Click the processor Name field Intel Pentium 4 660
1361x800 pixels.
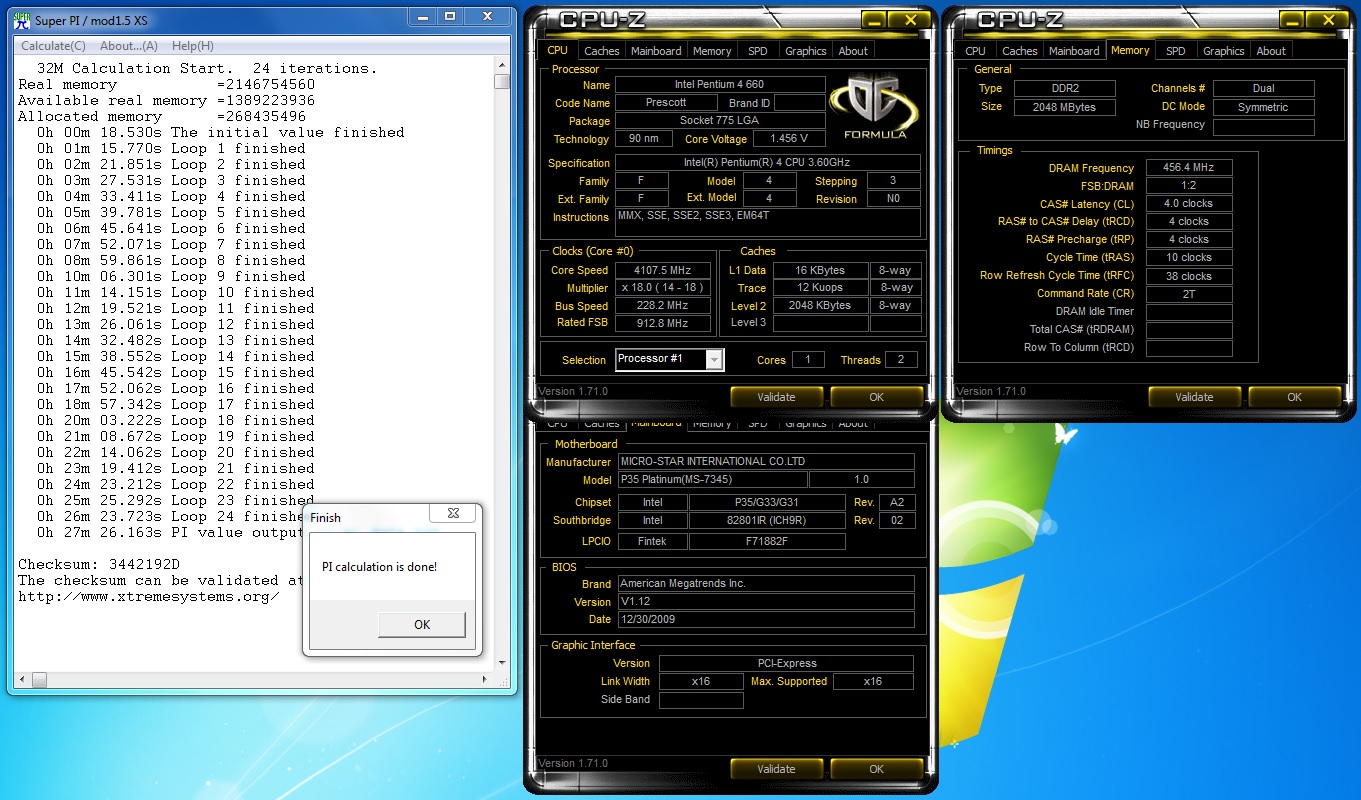(720, 85)
